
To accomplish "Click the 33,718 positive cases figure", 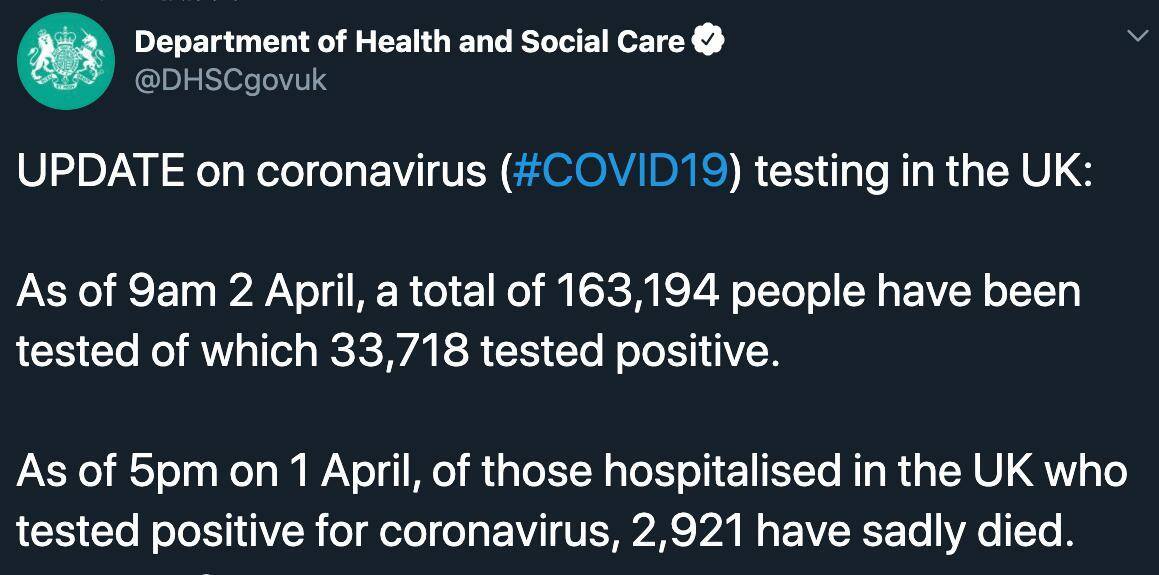I will [398, 351].
